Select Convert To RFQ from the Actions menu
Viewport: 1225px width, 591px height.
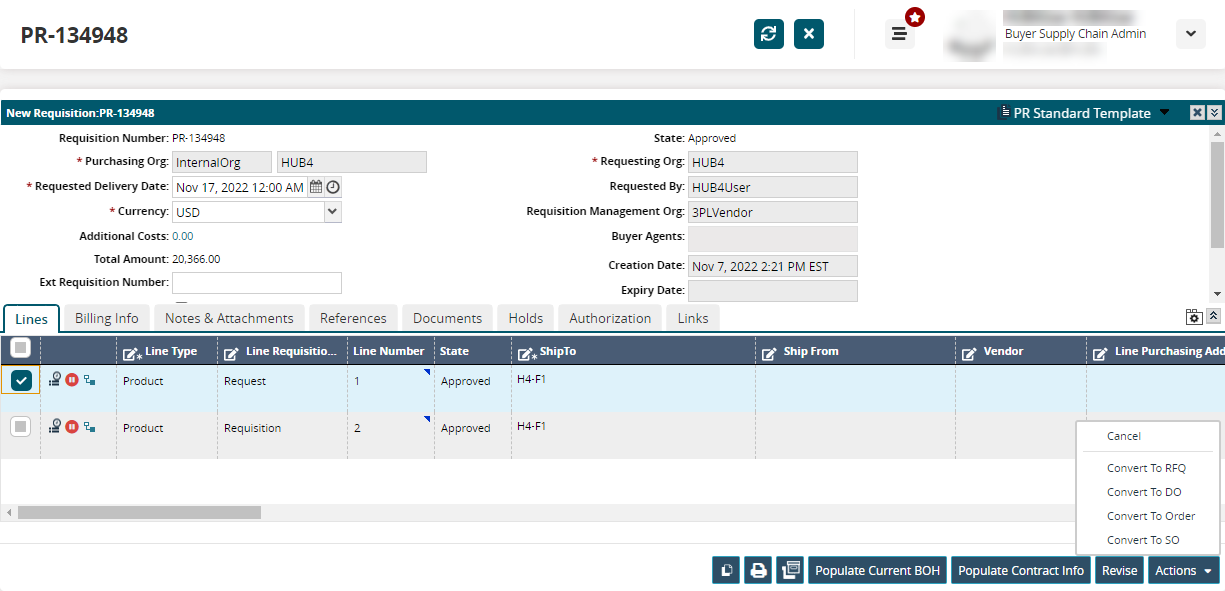pyautogui.click(x=1148, y=468)
